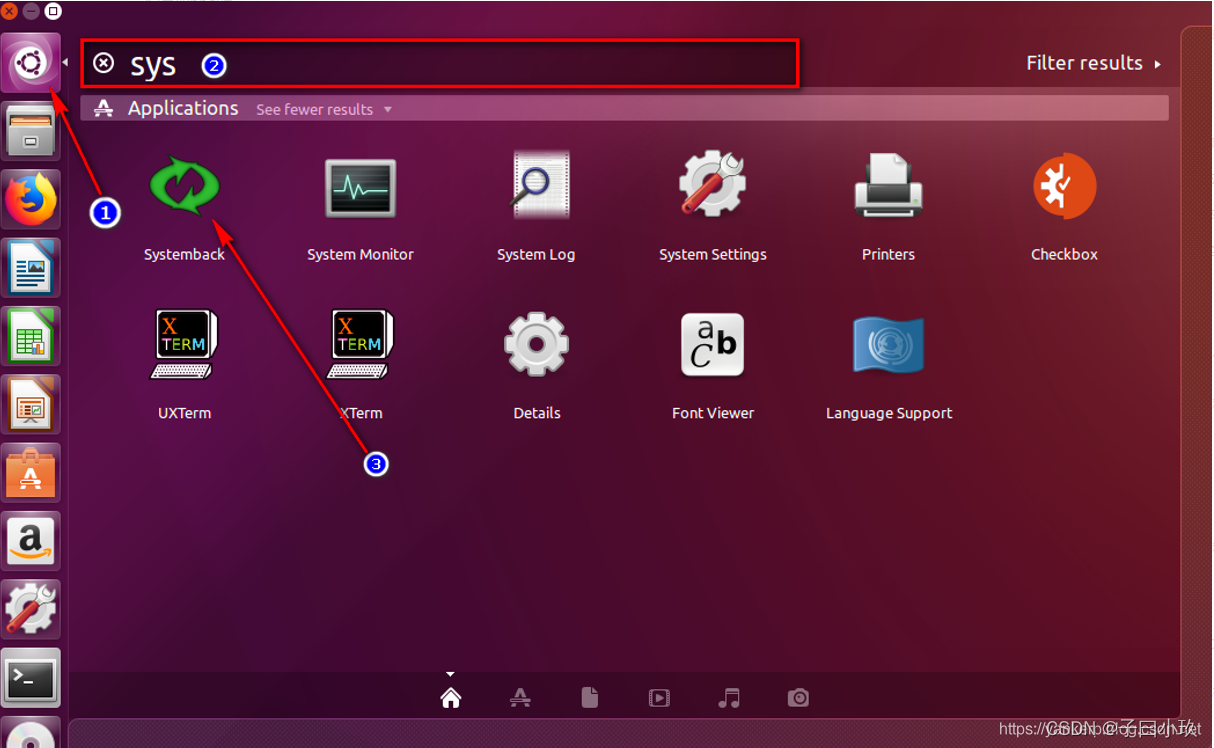Launch System Monitor
Screen dimensions: 1214x748
click(x=360, y=187)
